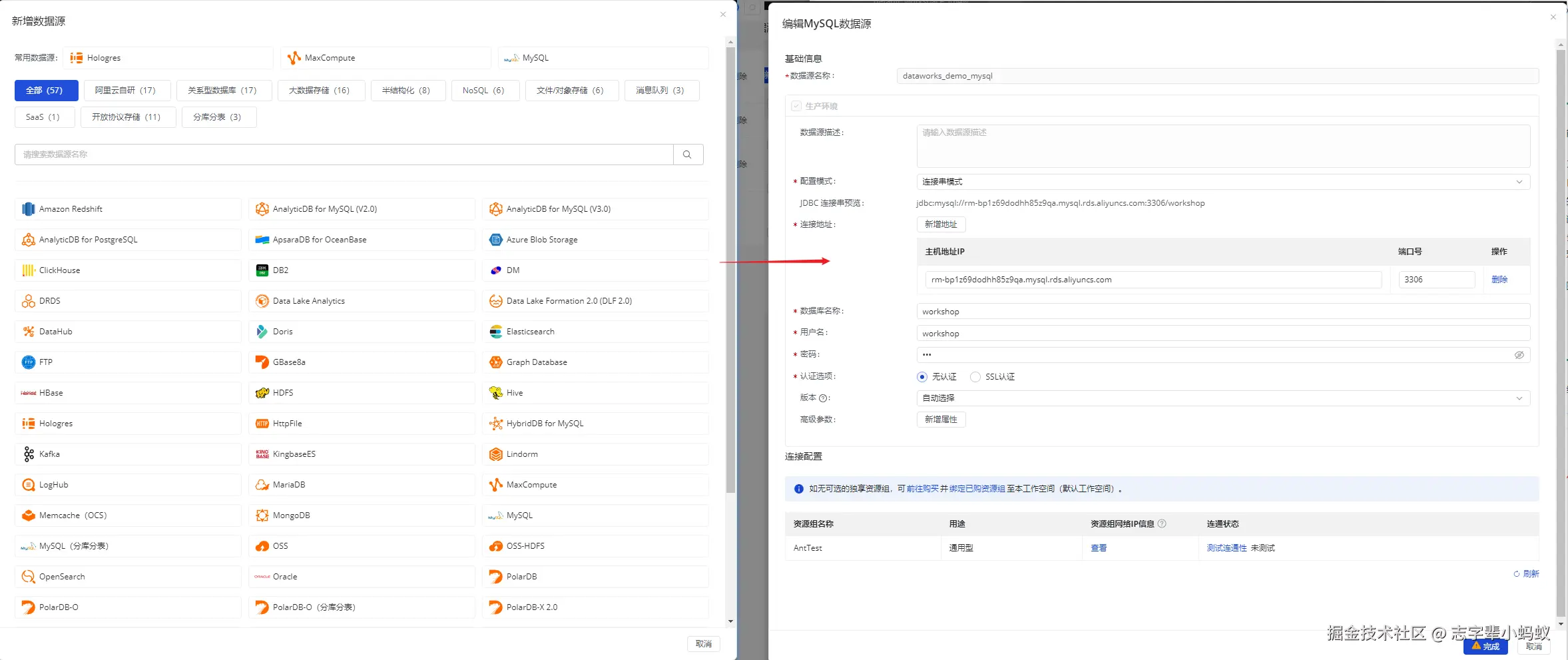1568x660 pixels.
Task: Click the 主机地址IP input field
Action: click(1153, 280)
